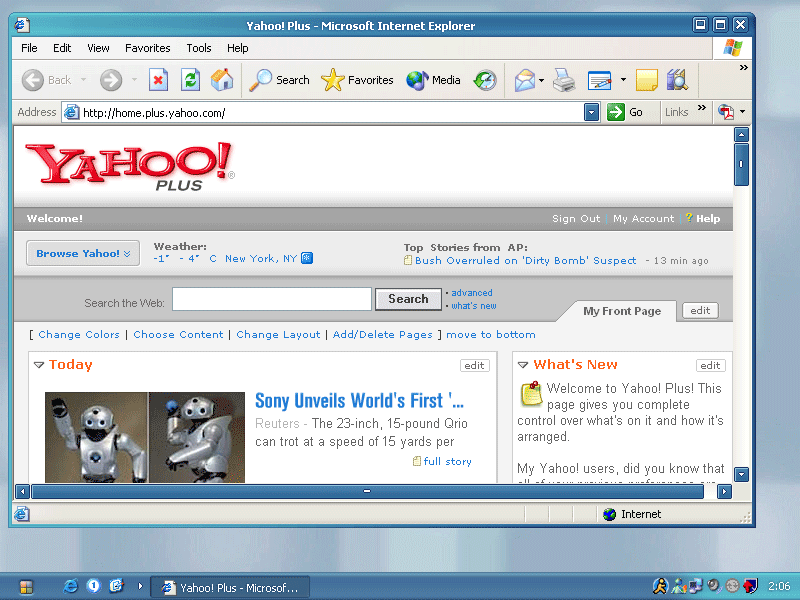800x600 pixels.
Task: Click the Yahoo! Plus taskbar window button
Action: [x=229, y=587]
